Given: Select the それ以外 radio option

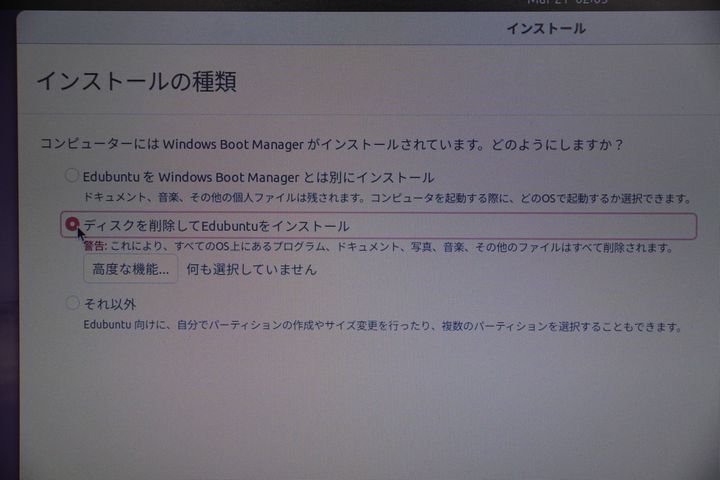Looking at the screenshot, I should click(72, 303).
